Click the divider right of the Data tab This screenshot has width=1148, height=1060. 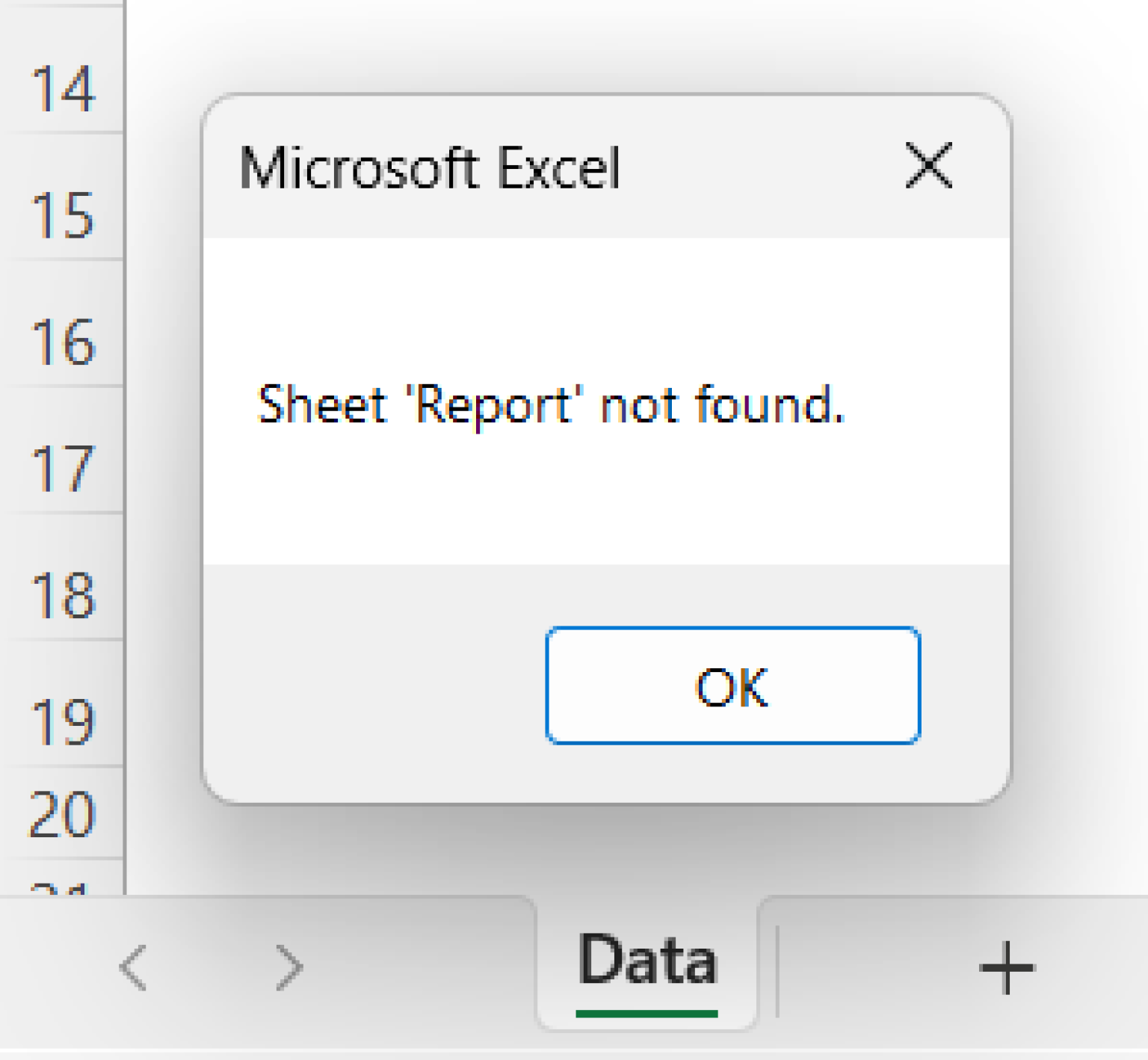[x=777, y=970]
